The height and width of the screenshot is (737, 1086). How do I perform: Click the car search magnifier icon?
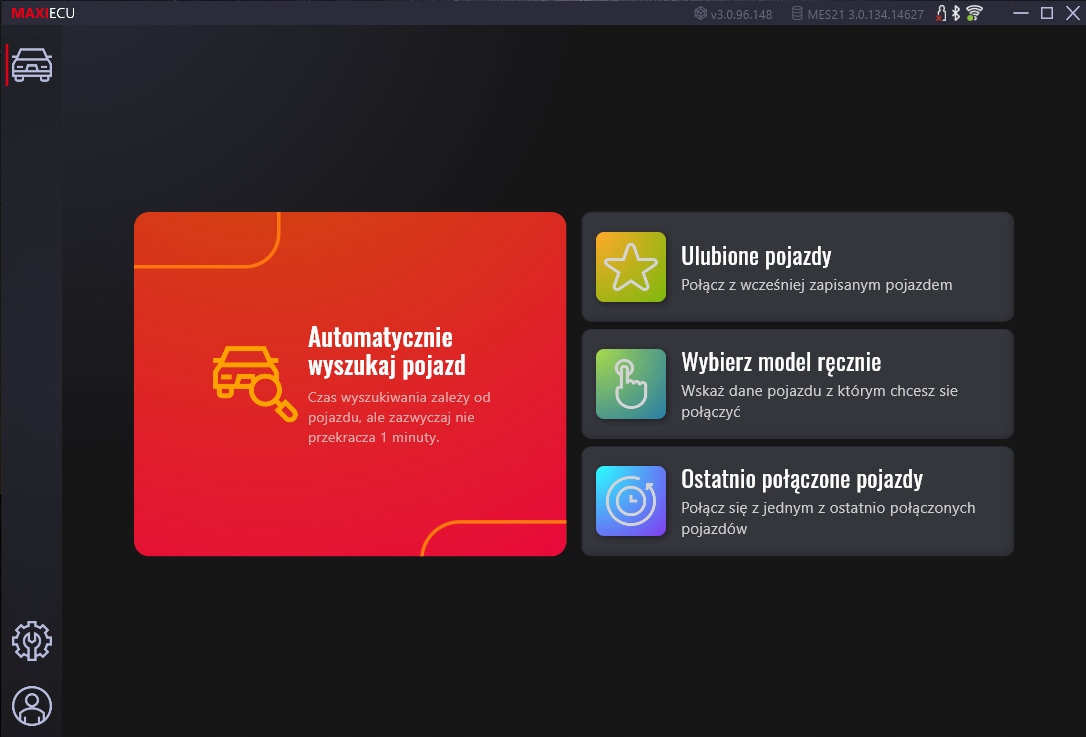(x=255, y=383)
